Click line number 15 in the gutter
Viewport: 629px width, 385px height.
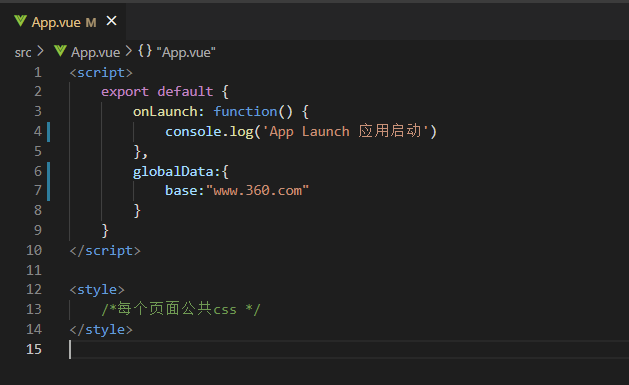click(x=34, y=349)
